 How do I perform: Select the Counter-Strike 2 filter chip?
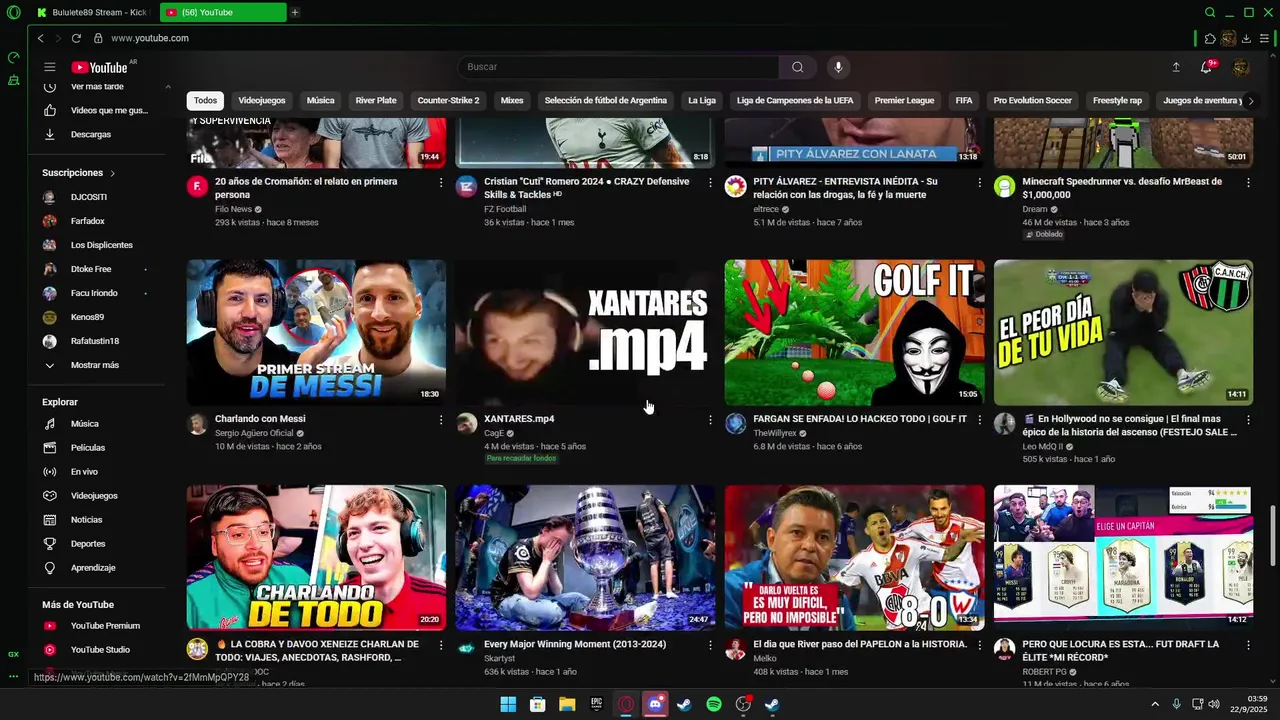point(448,100)
